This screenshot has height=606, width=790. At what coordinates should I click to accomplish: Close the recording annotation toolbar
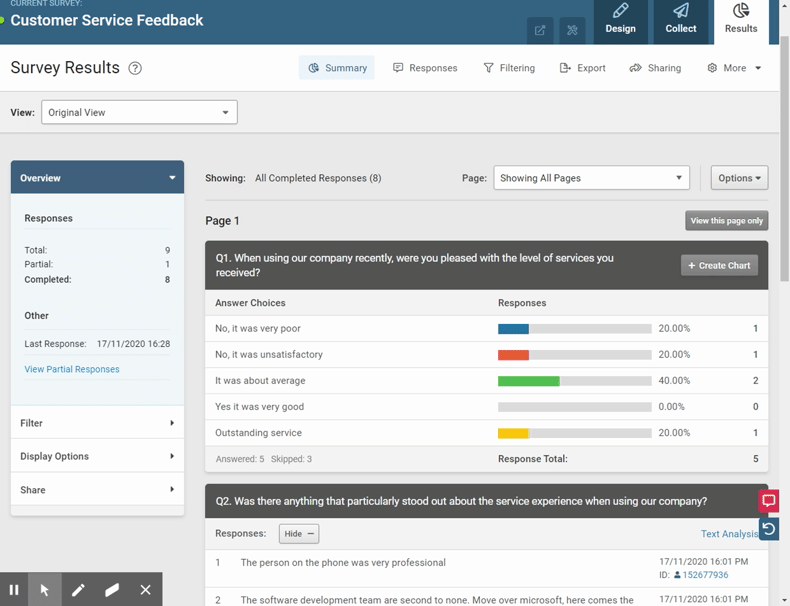146,589
